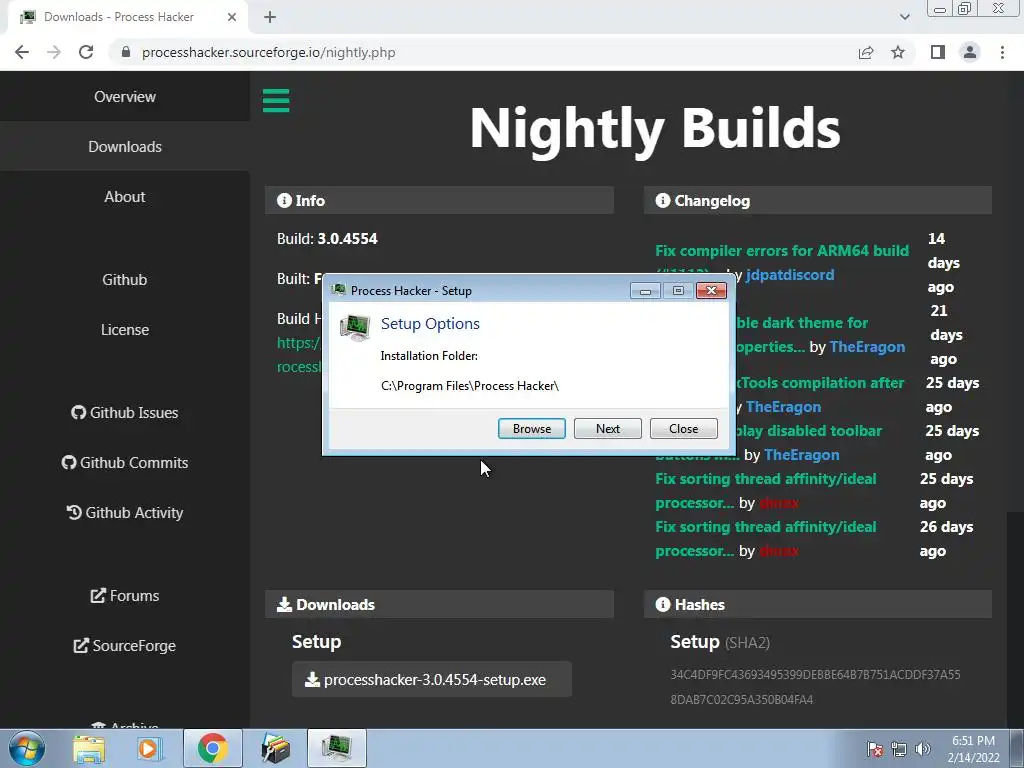Click the share page icon in address bar
The width and height of the screenshot is (1024, 768).
(x=866, y=52)
